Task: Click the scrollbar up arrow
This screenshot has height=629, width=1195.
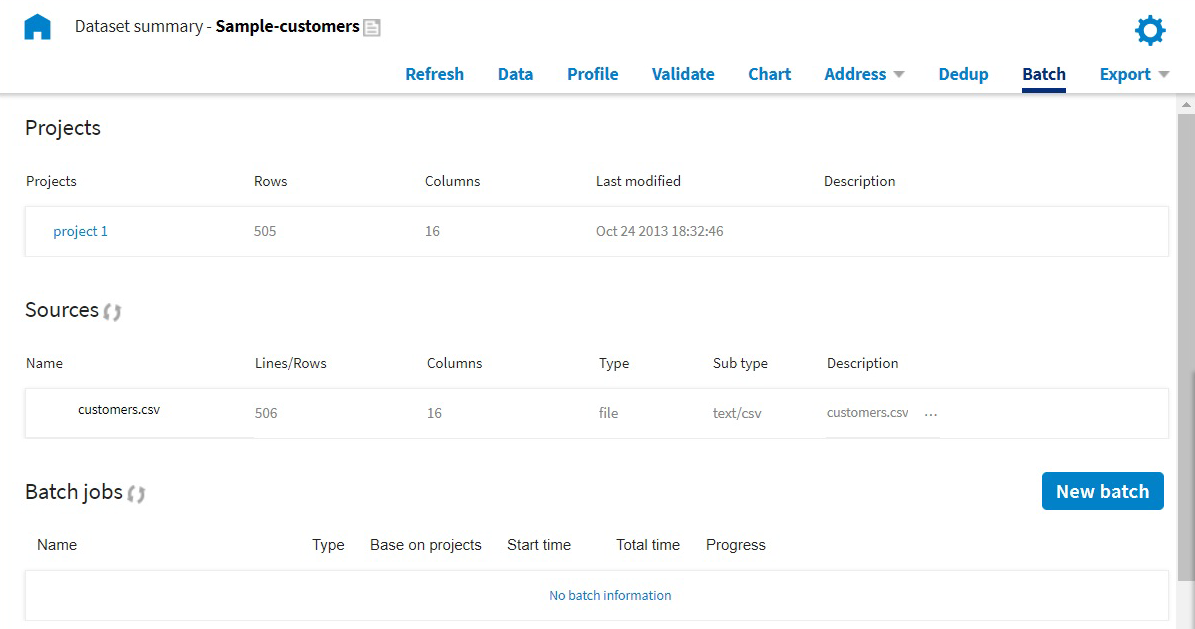Action: coord(1187,104)
